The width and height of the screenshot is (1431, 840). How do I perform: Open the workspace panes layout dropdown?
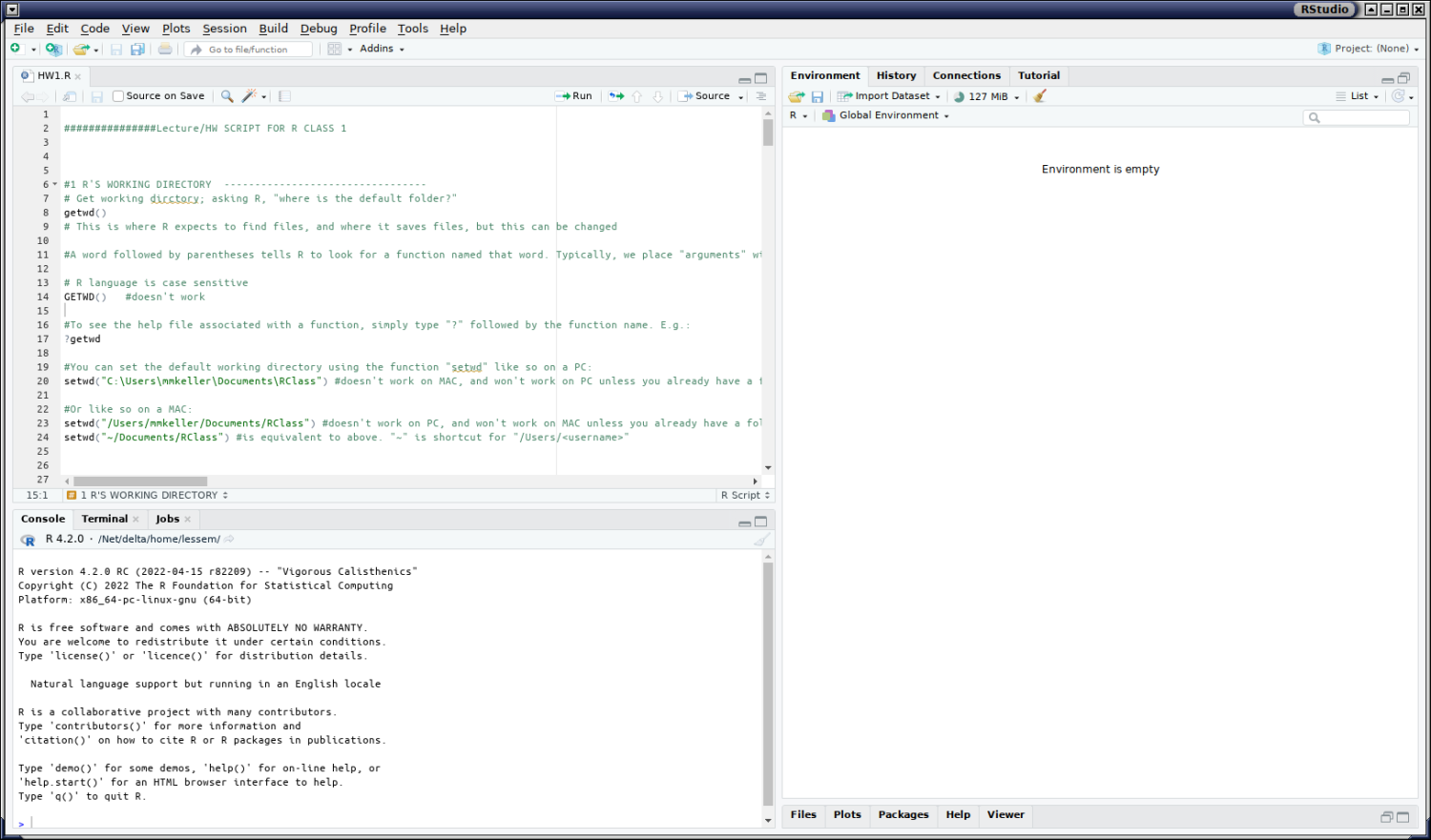click(x=340, y=49)
